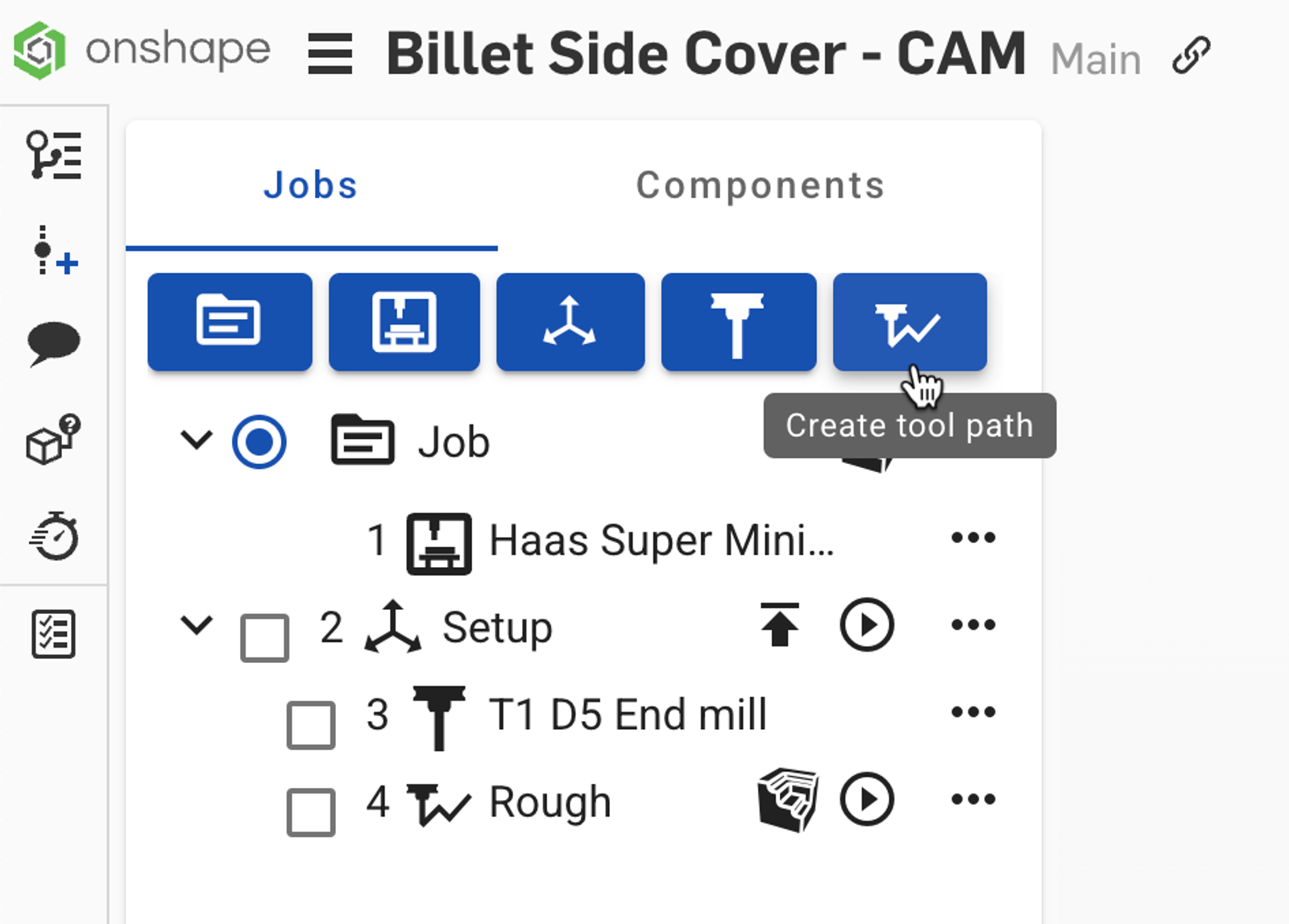Screen dimensions: 1289x924
Task: Click the Create tool path button
Action: 909,322
